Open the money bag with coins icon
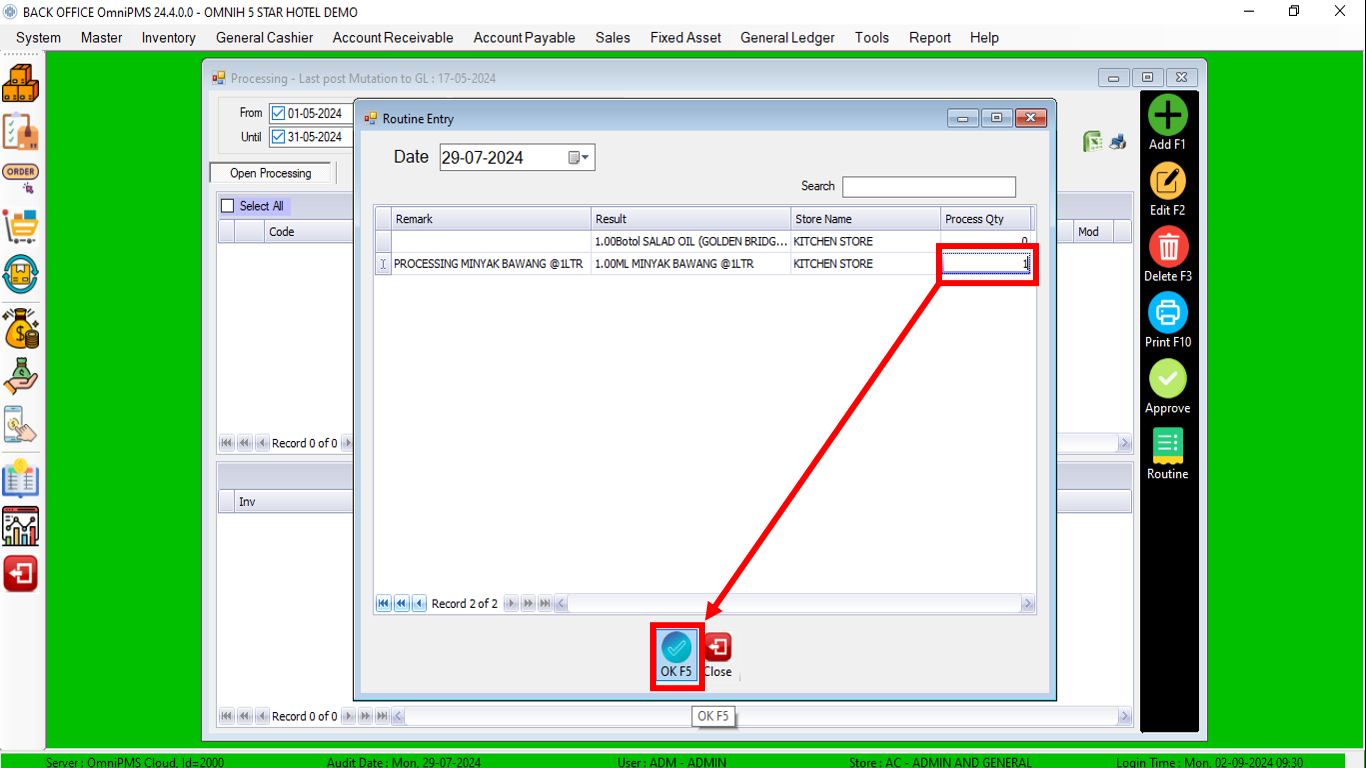The width and height of the screenshot is (1366, 768). [20, 328]
